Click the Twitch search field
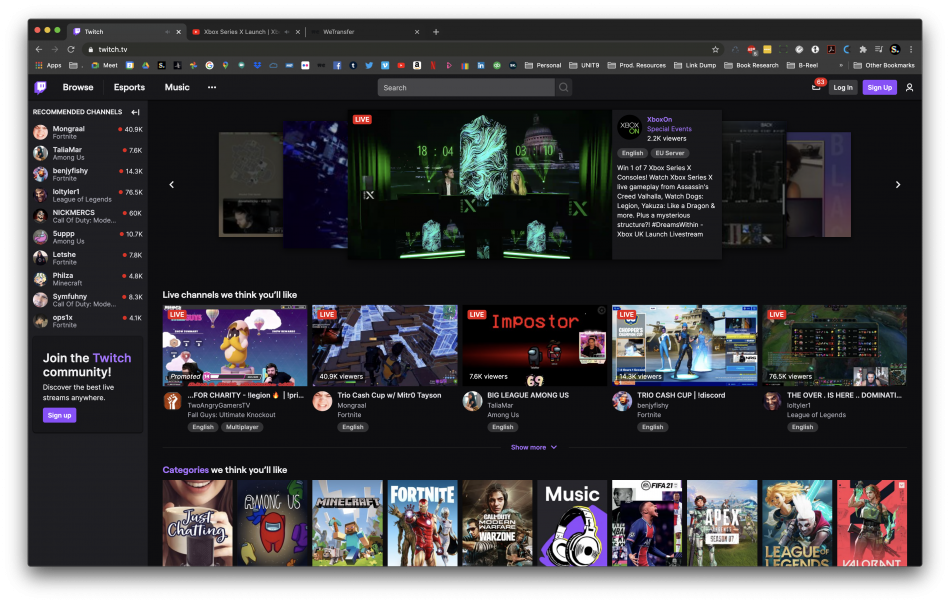 [466, 87]
